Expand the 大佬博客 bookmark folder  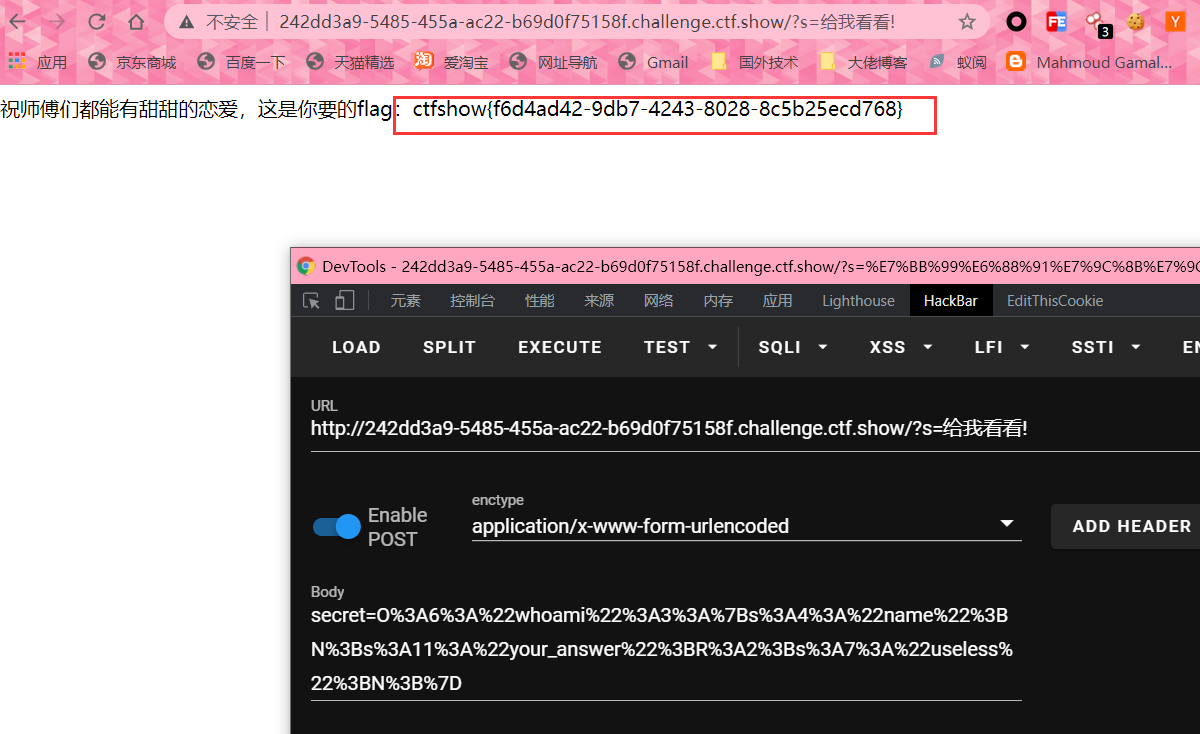coord(863,62)
